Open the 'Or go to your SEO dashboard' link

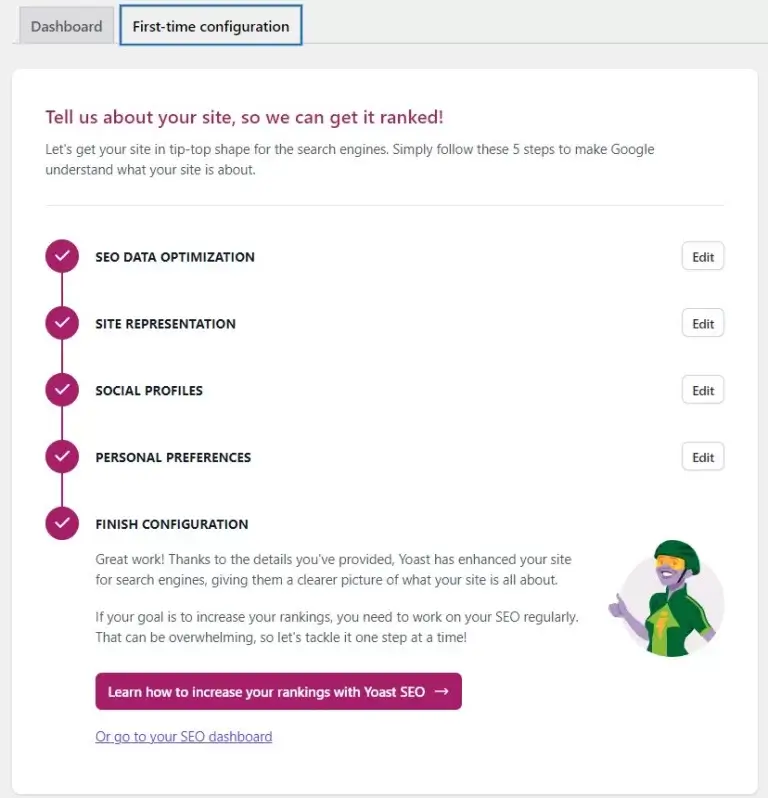coord(184,736)
